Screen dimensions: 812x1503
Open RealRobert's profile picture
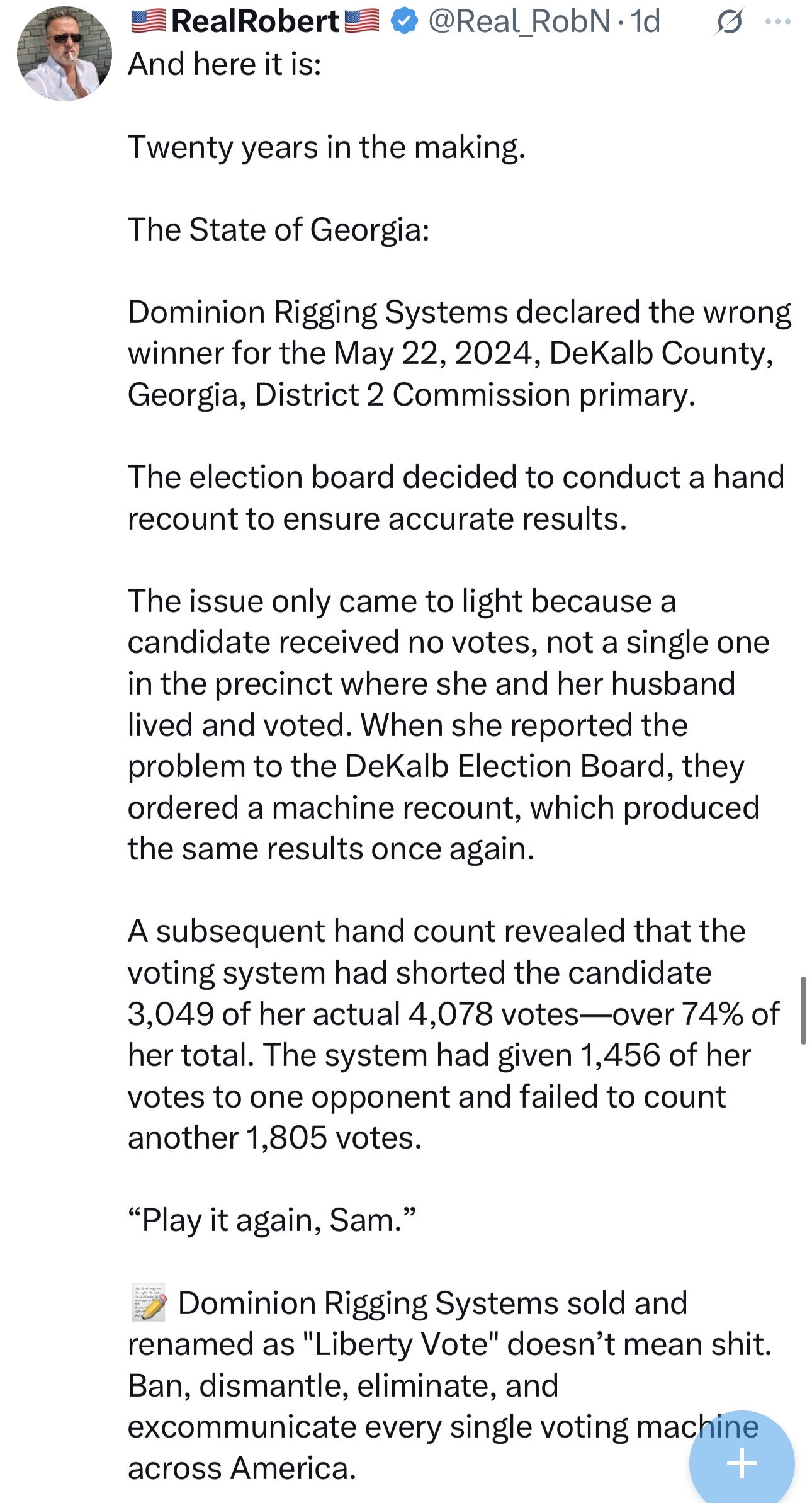point(64,54)
